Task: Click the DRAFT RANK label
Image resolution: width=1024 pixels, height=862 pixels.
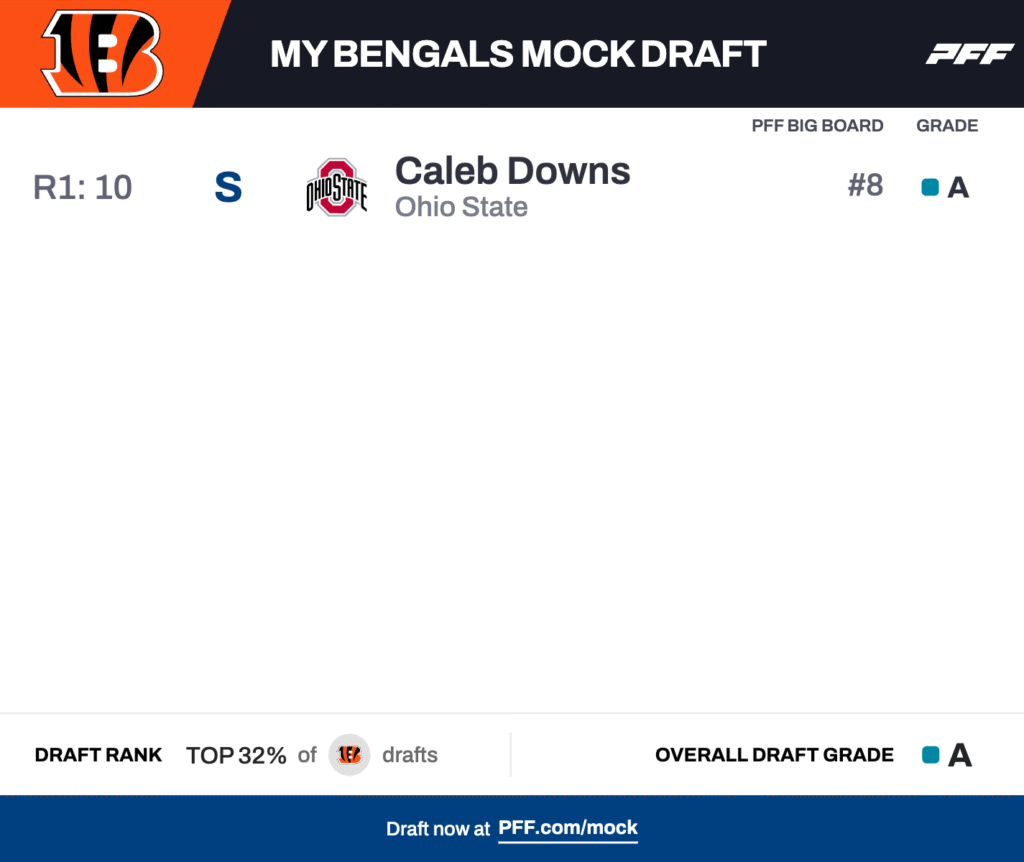Action: click(x=98, y=755)
